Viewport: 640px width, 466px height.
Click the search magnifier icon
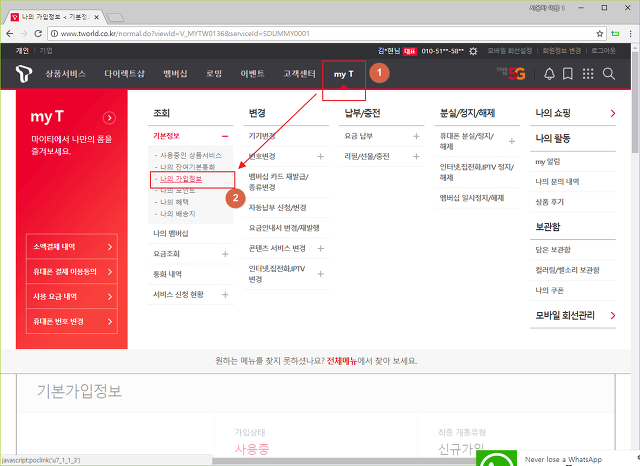[x=609, y=74]
